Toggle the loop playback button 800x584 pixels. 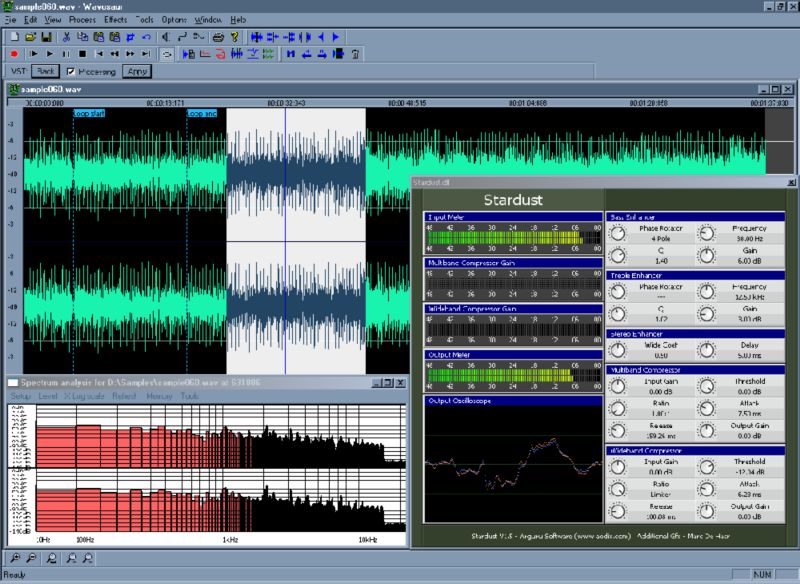167,53
